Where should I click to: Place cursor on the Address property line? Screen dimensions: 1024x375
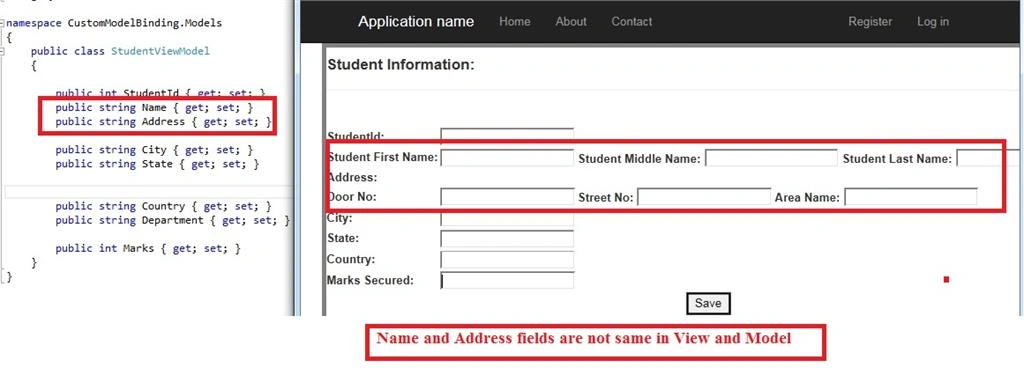(163, 122)
